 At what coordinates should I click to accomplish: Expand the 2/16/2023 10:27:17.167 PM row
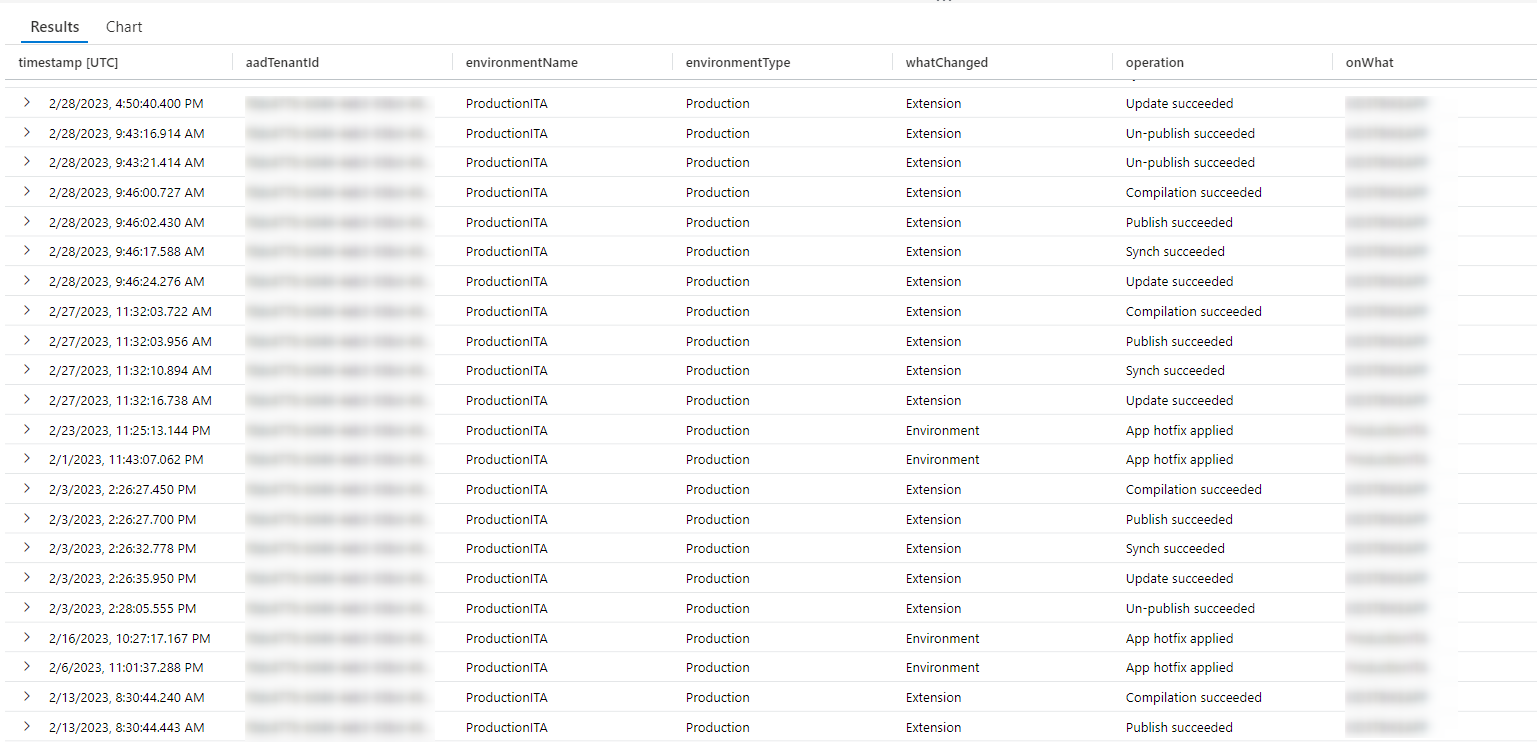27,638
